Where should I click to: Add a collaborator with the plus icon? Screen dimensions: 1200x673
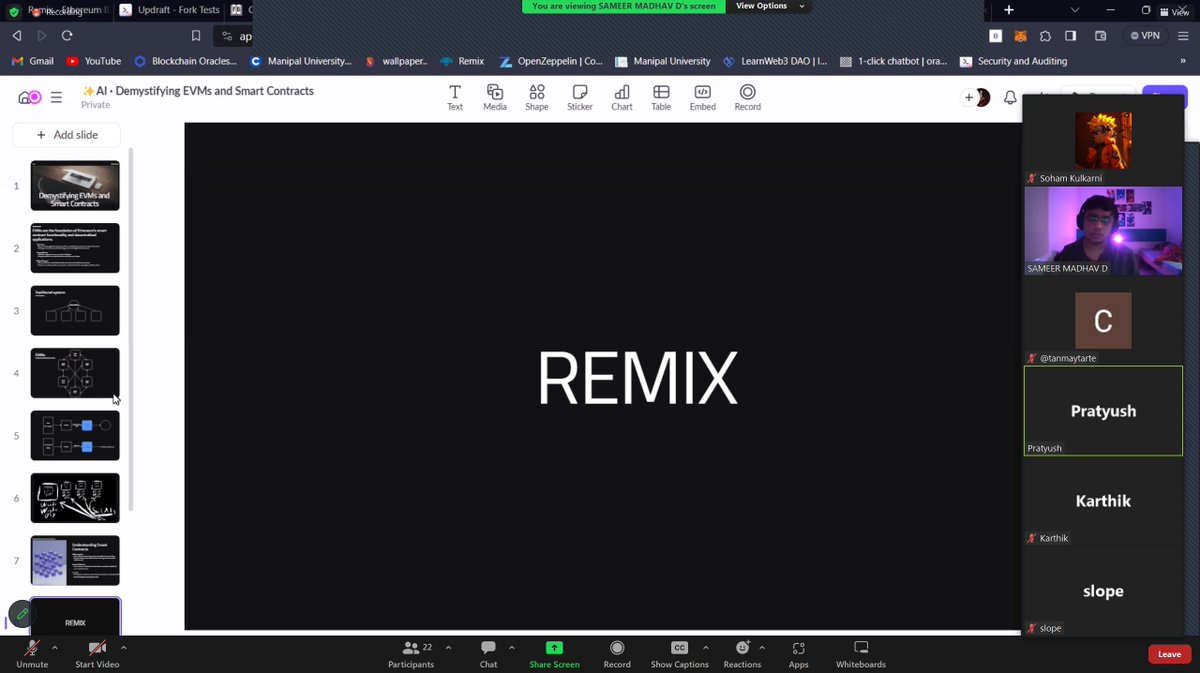click(968, 97)
